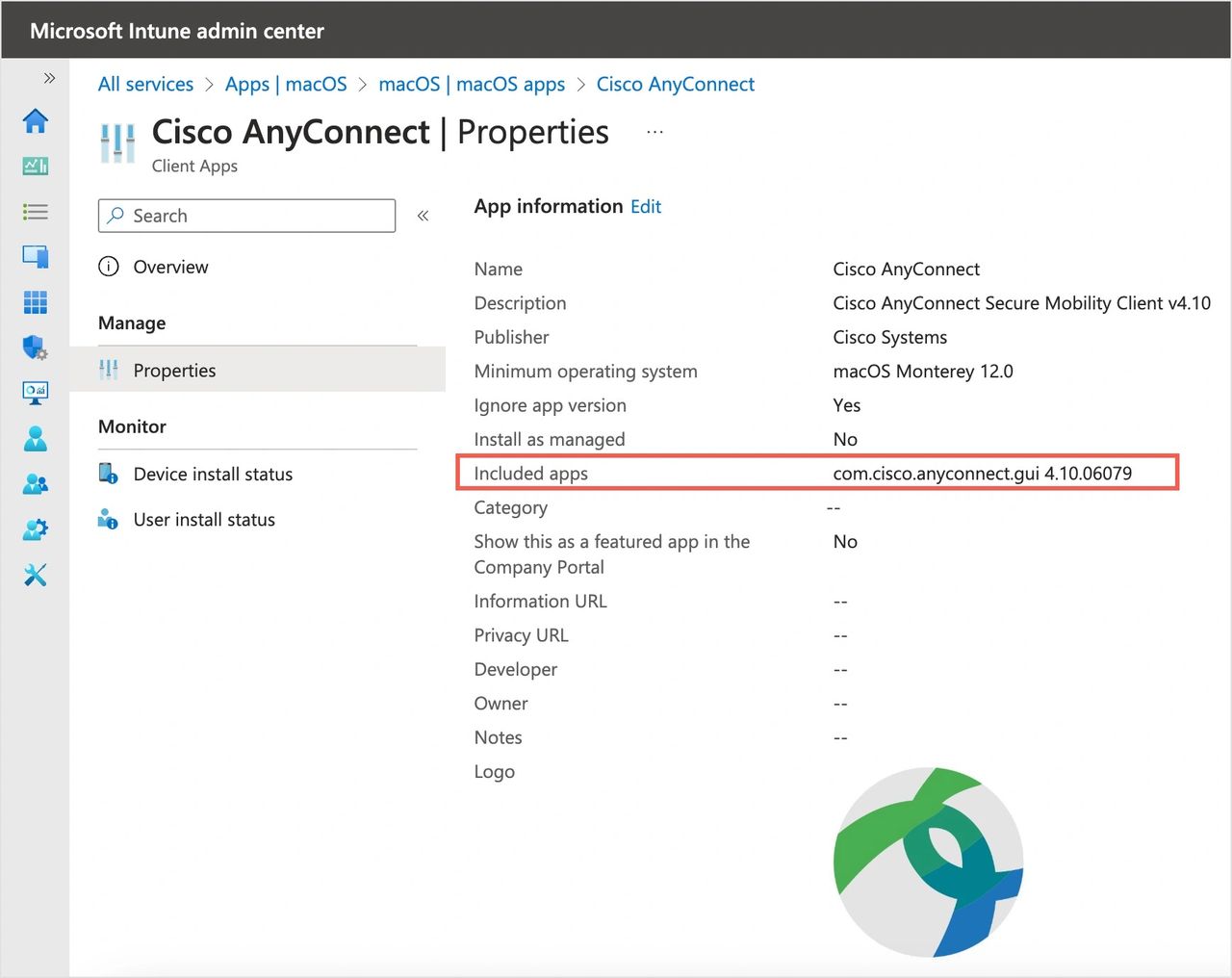
Task: Select Overview in the resource menu
Action: [x=170, y=268]
